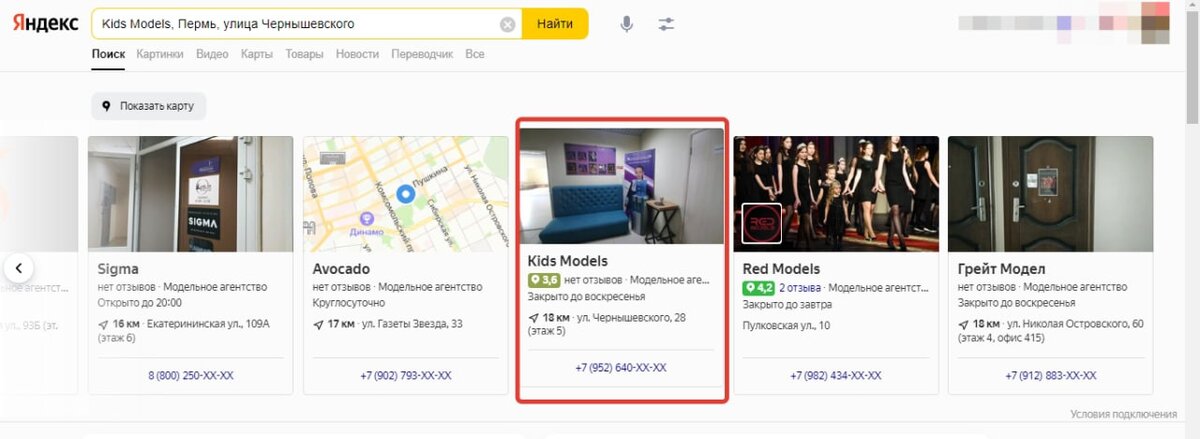Open the Карты tab
This screenshot has height=439, width=1200.
257,54
